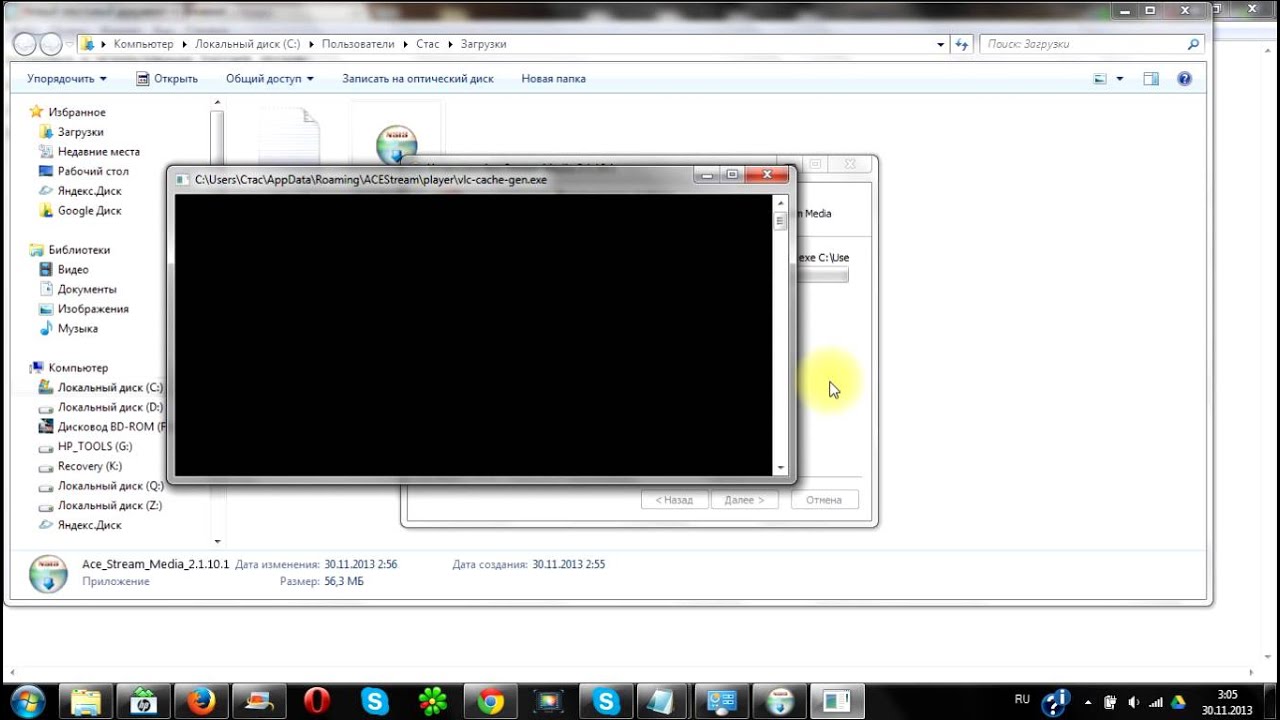Select Избранное in the navigation pane

(76, 112)
